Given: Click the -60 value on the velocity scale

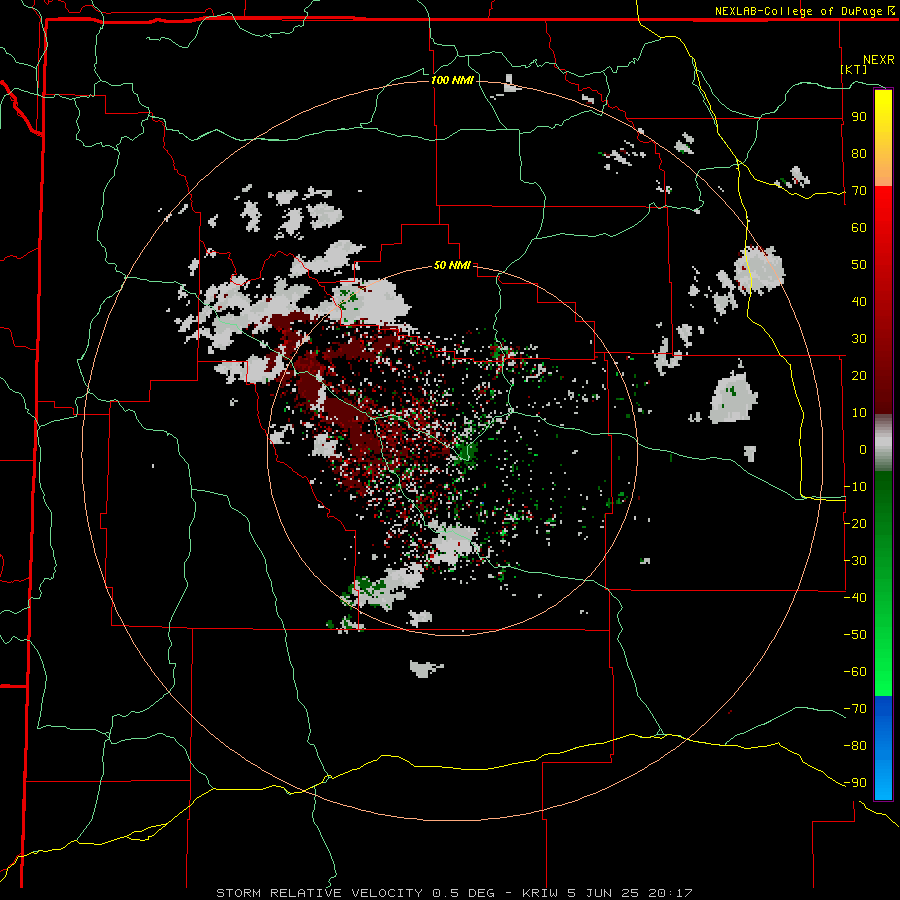Looking at the screenshot, I should coord(855,672).
